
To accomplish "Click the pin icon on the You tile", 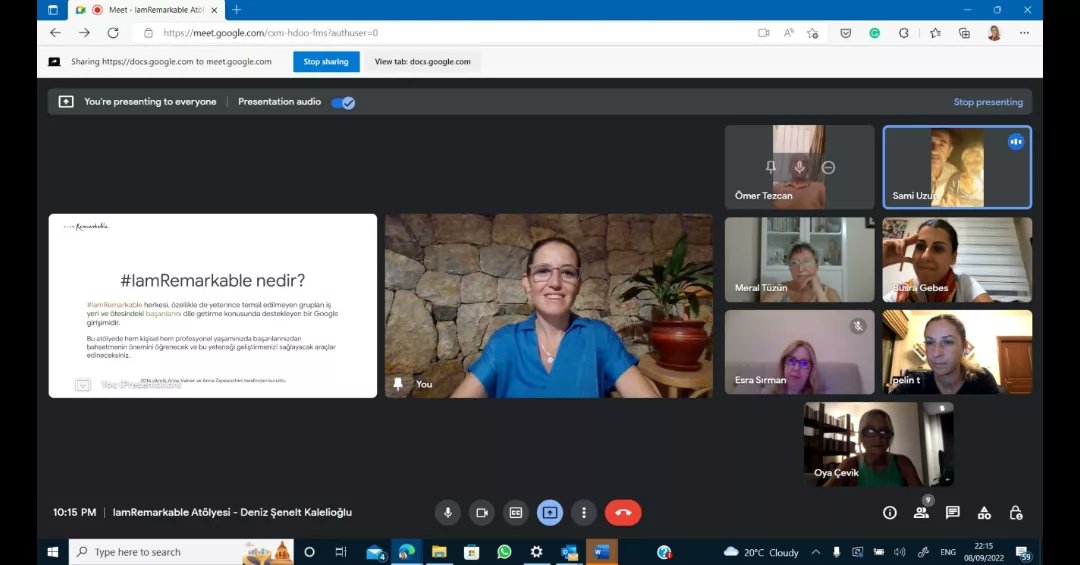I will (398, 384).
